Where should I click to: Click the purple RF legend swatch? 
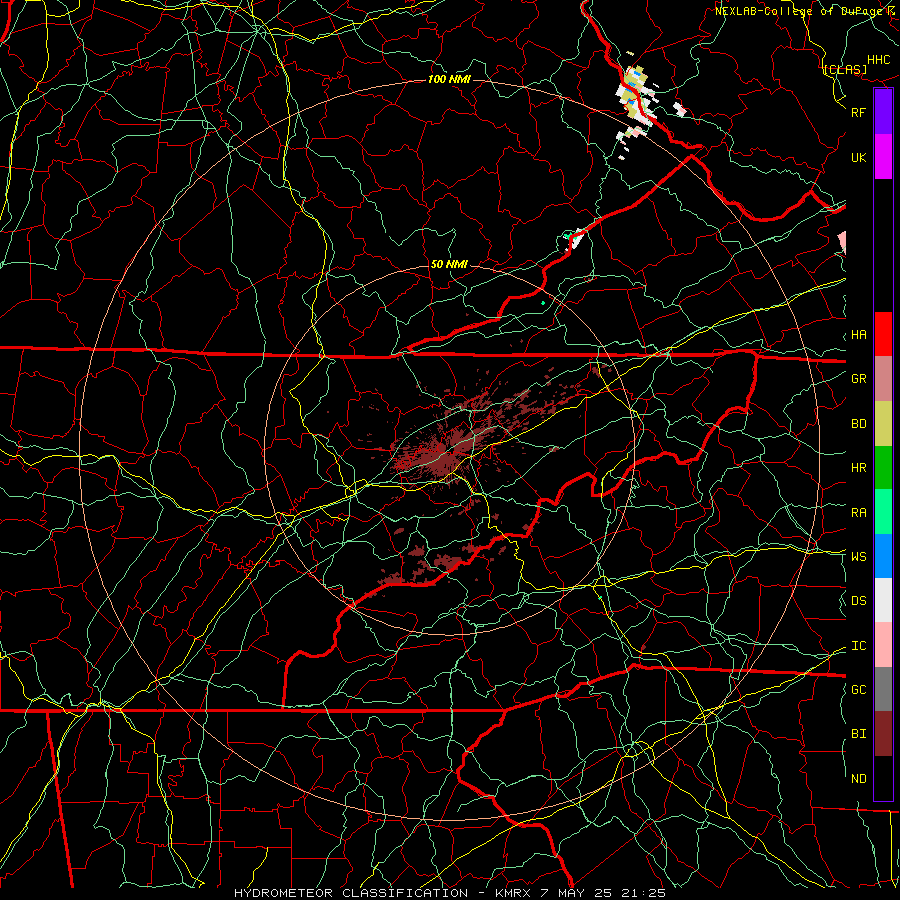pos(883,112)
